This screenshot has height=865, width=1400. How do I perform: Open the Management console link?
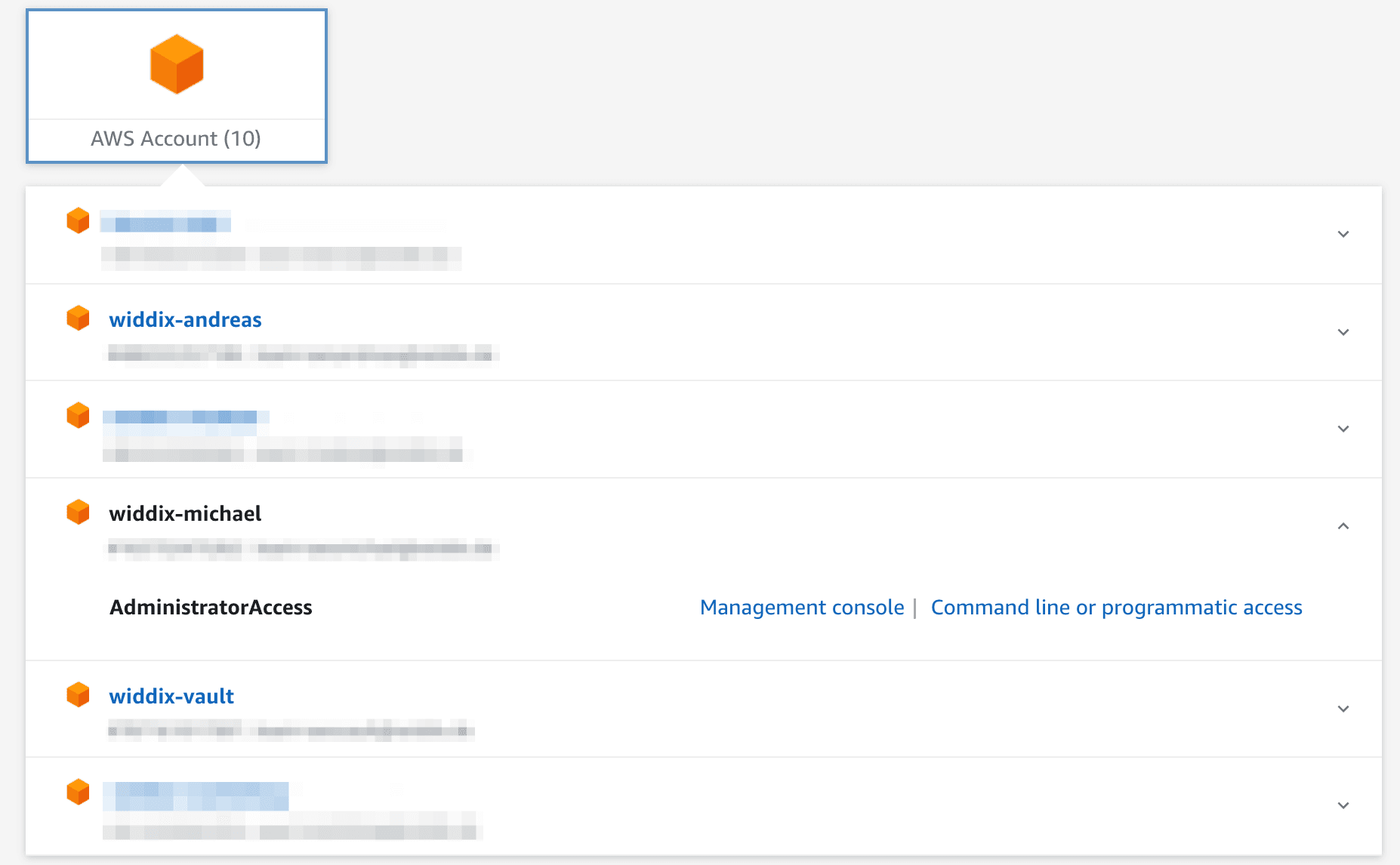point(801,608)
